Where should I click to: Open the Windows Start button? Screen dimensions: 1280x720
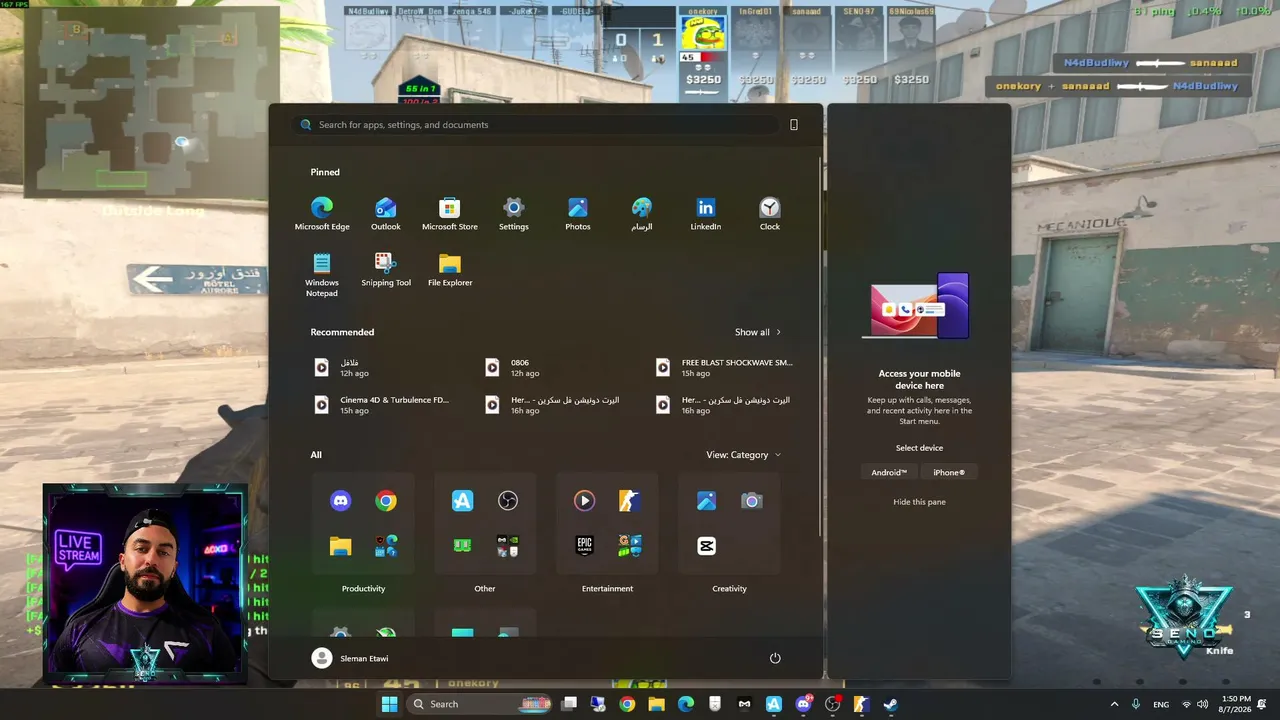pyautogui.click(x=389, y=704)
